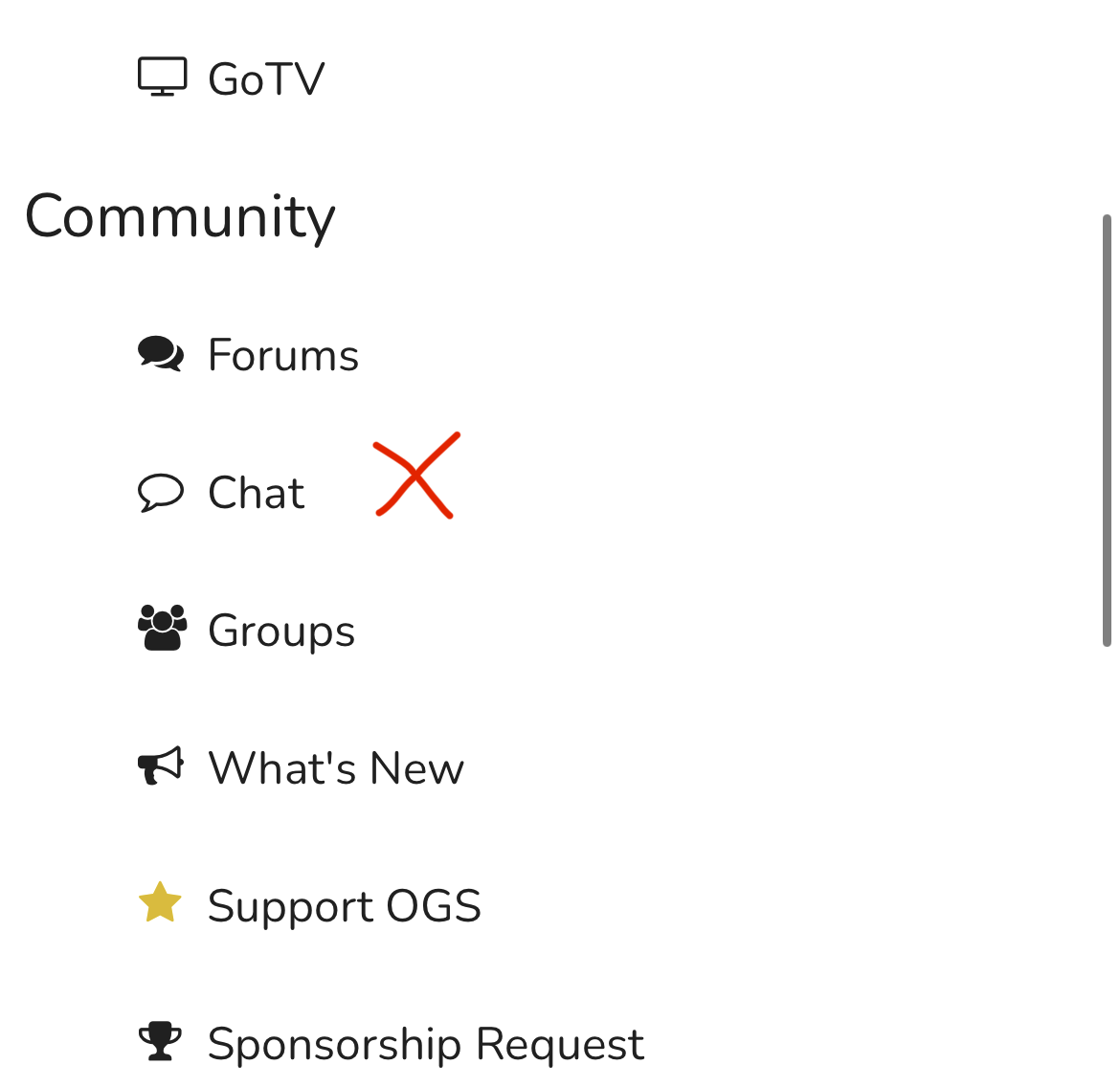Click the Community section heading
The width and height of the screenshot is (1120, 1087).
[x=180, y=216]
